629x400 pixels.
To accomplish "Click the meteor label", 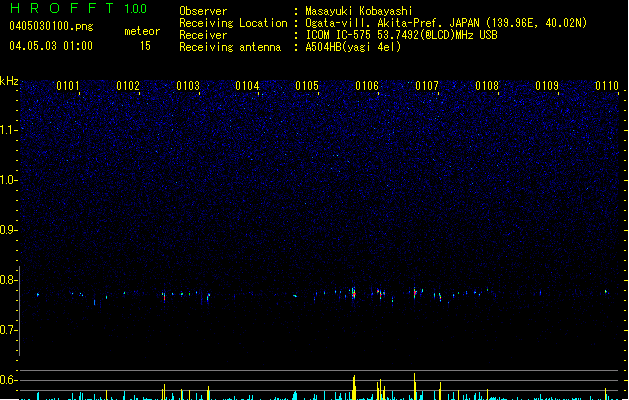I will (142, 31).
